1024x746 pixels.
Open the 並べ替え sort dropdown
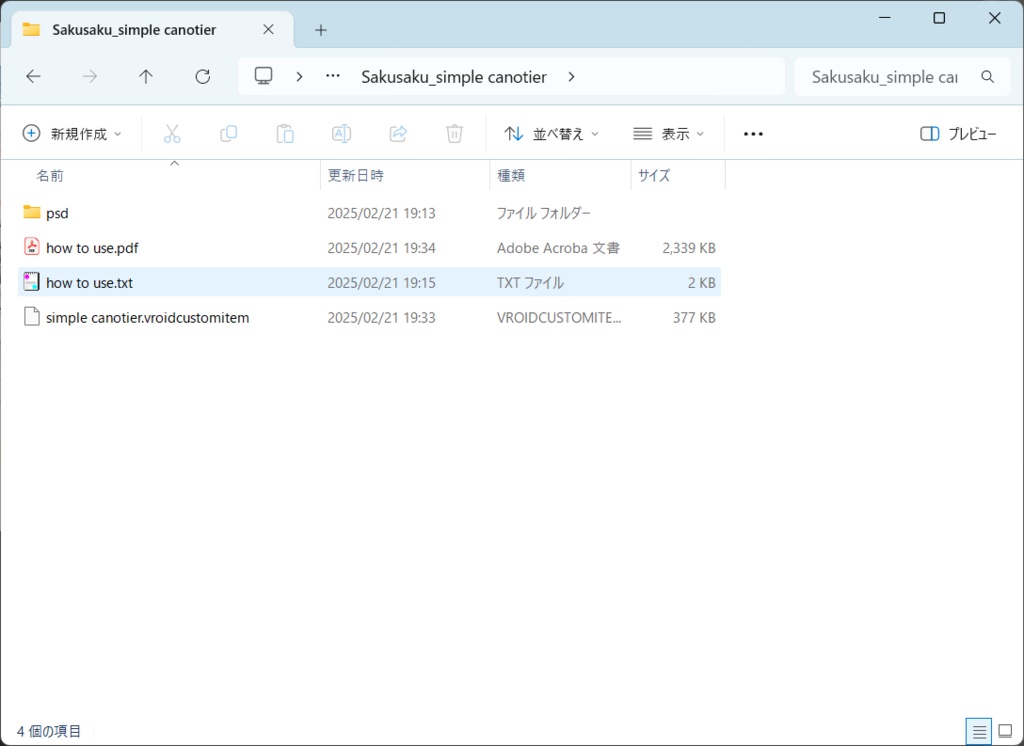pyautogui.click(x=551, y=134)
